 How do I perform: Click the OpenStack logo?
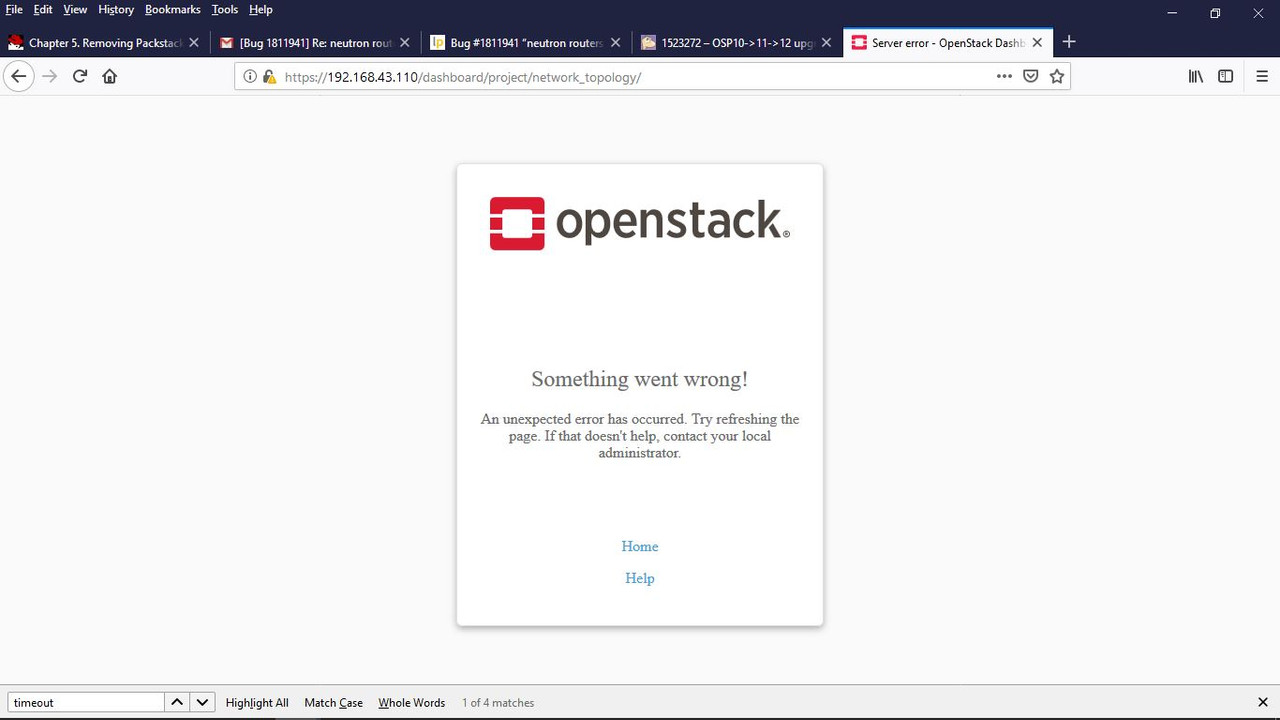[x=640, y=223]
